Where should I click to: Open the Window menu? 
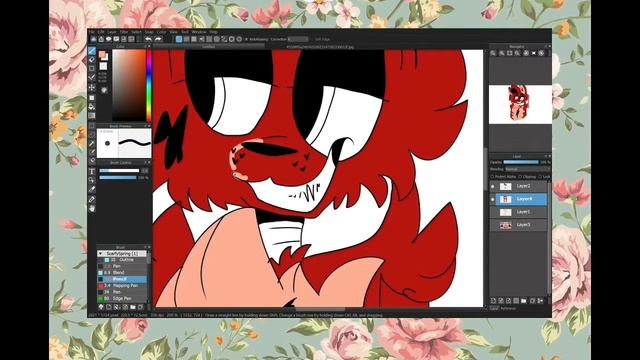[199, 32]
